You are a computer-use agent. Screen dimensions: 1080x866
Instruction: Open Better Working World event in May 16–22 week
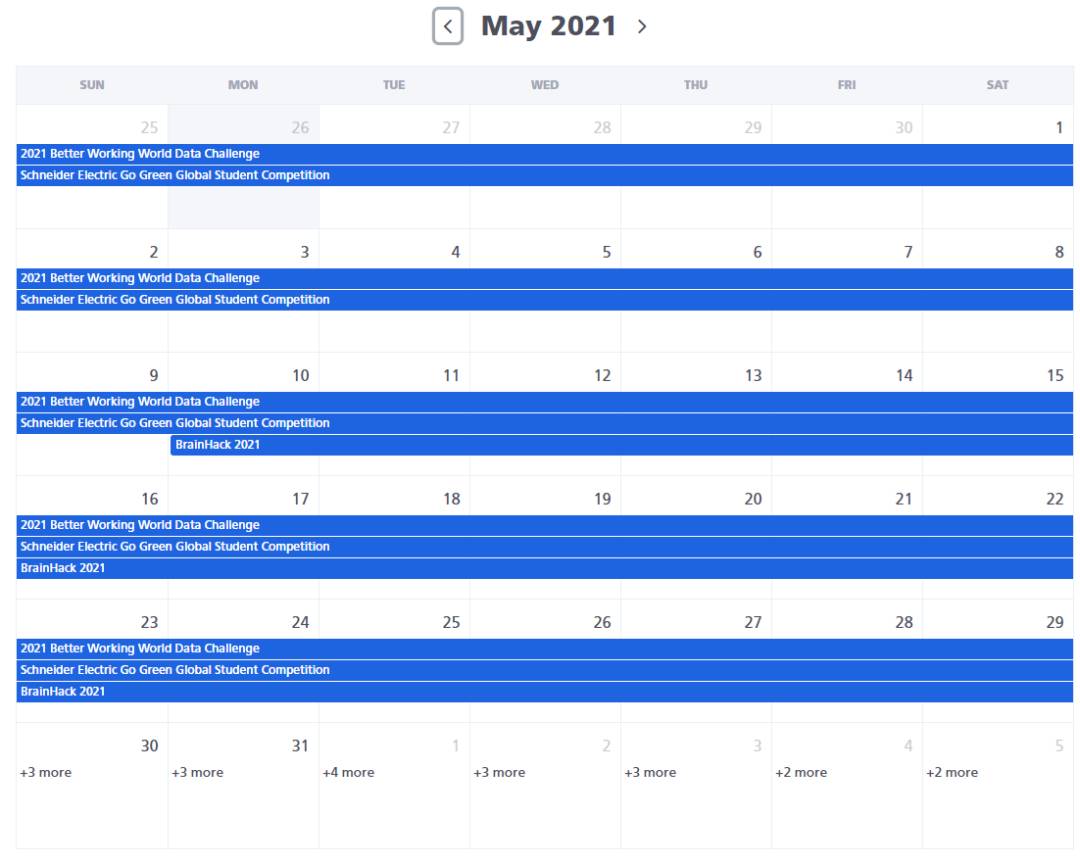[x=544, y=525]
